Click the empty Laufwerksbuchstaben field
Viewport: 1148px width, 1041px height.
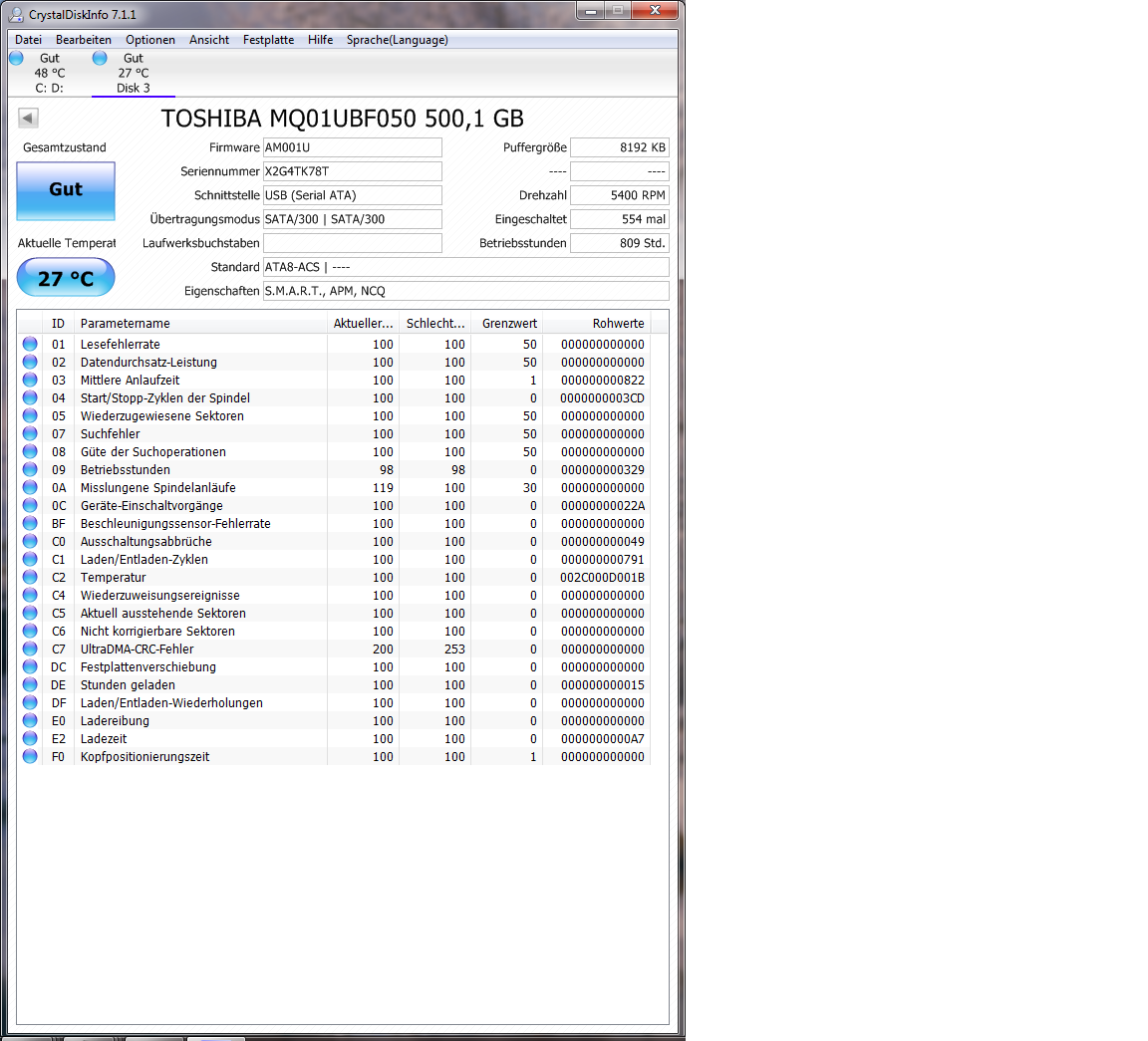pos(352,243)
